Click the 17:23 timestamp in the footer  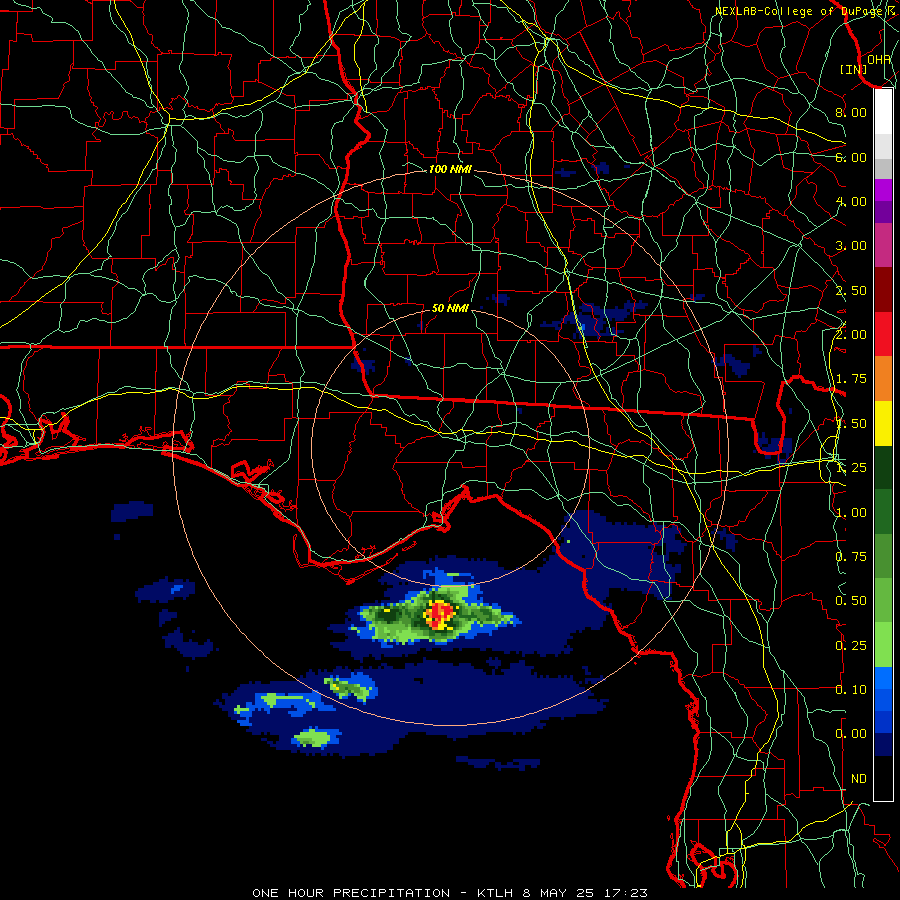click(626, 893)
